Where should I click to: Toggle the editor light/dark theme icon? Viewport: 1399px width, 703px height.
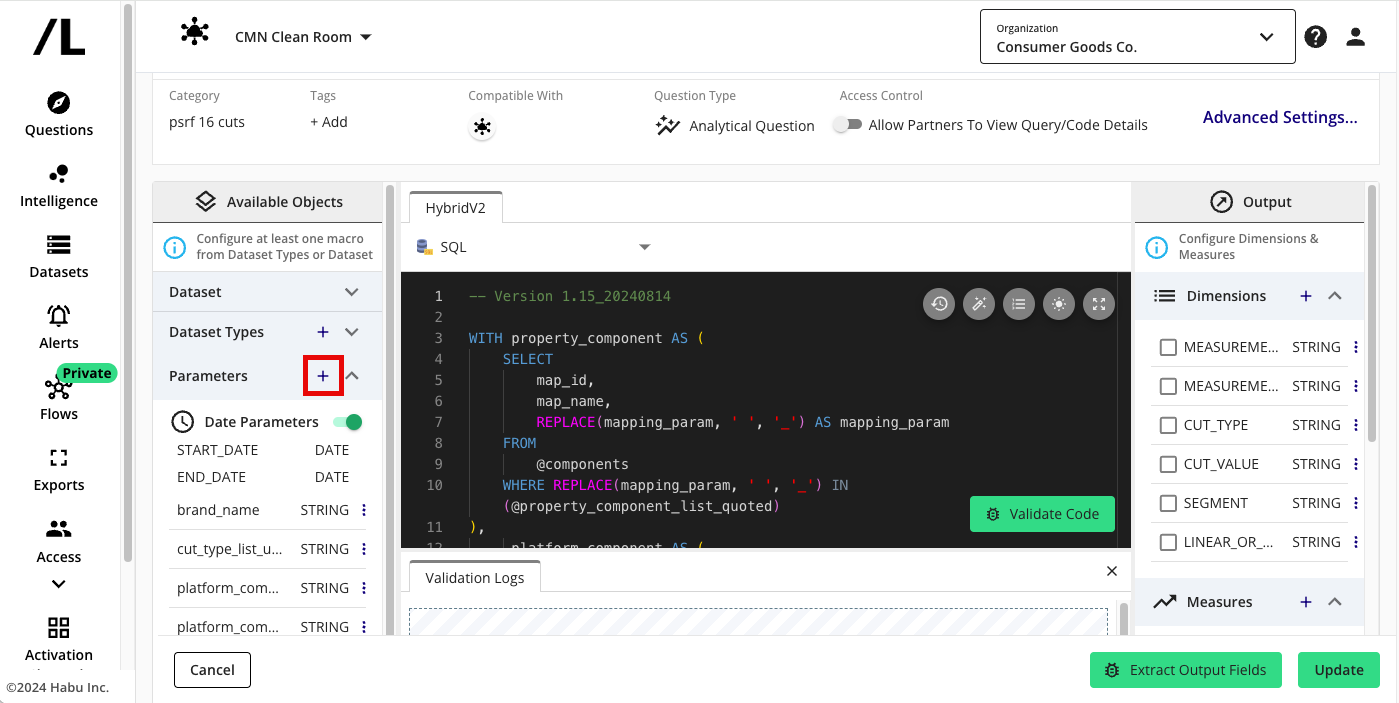point(1059,304)
